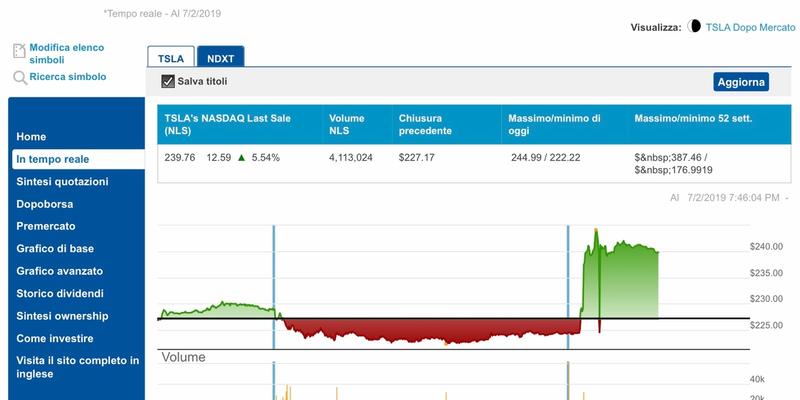This screenshot has width=800, height=400.
Task: Click the $240.00 axis label
Action: point(766,246)
